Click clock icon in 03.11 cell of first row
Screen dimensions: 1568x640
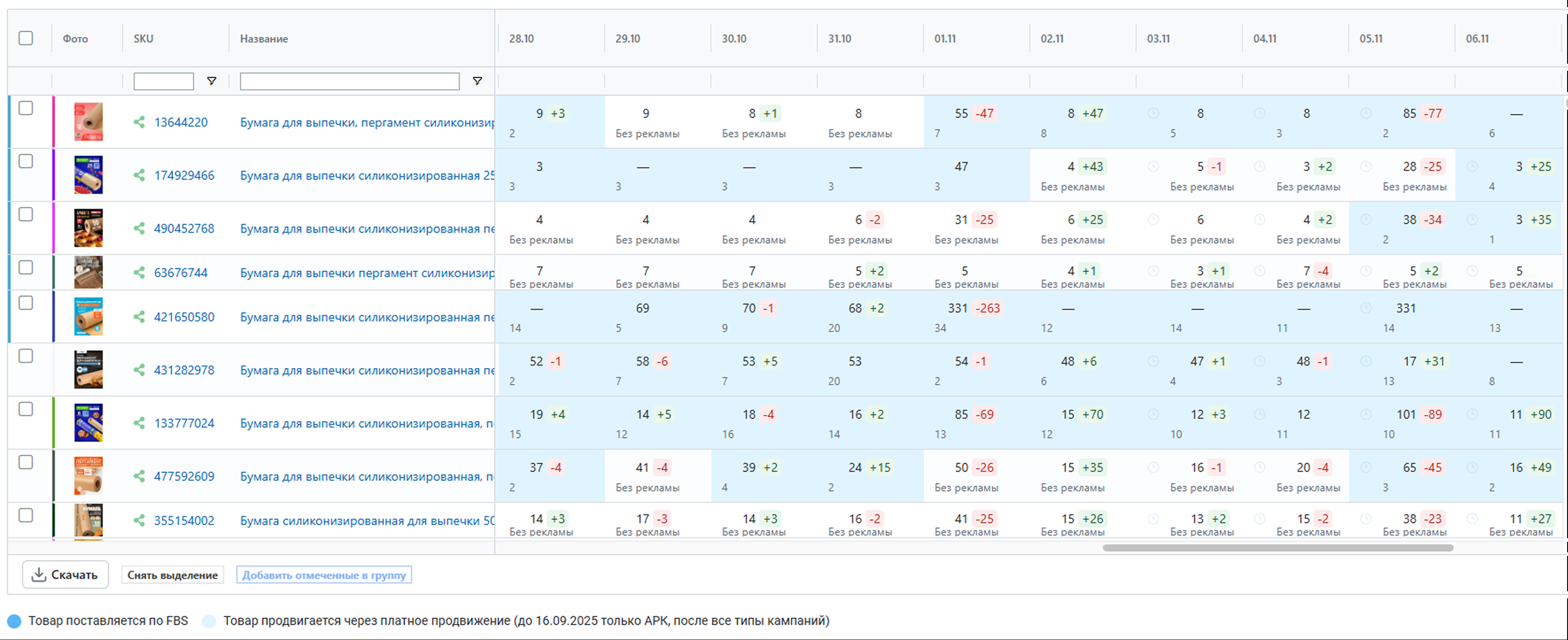[1153, 113]
